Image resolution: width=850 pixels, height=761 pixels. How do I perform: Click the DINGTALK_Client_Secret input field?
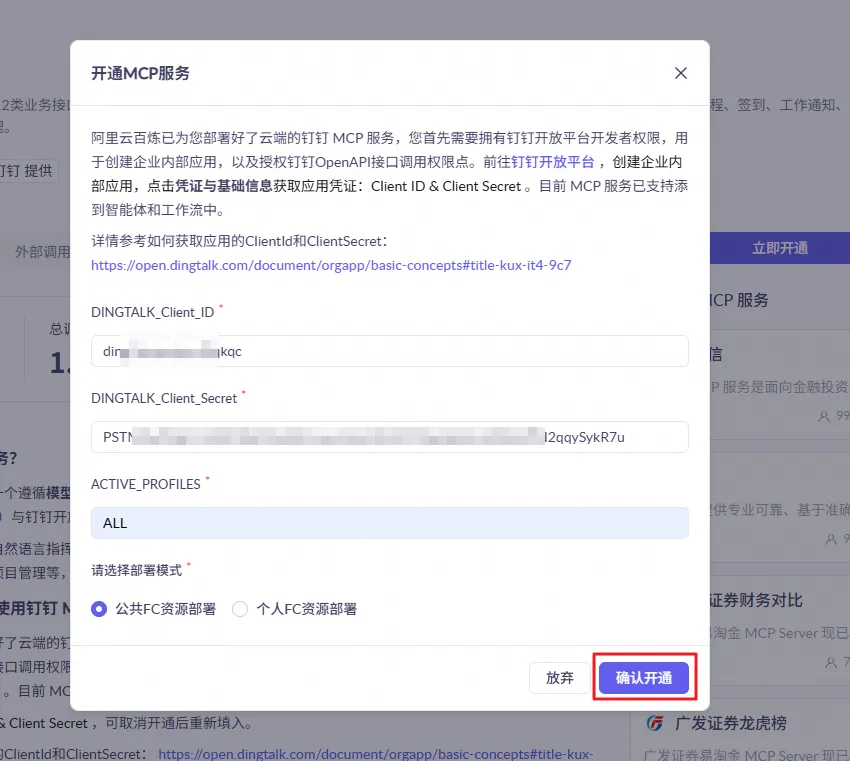tap(390, 437)
